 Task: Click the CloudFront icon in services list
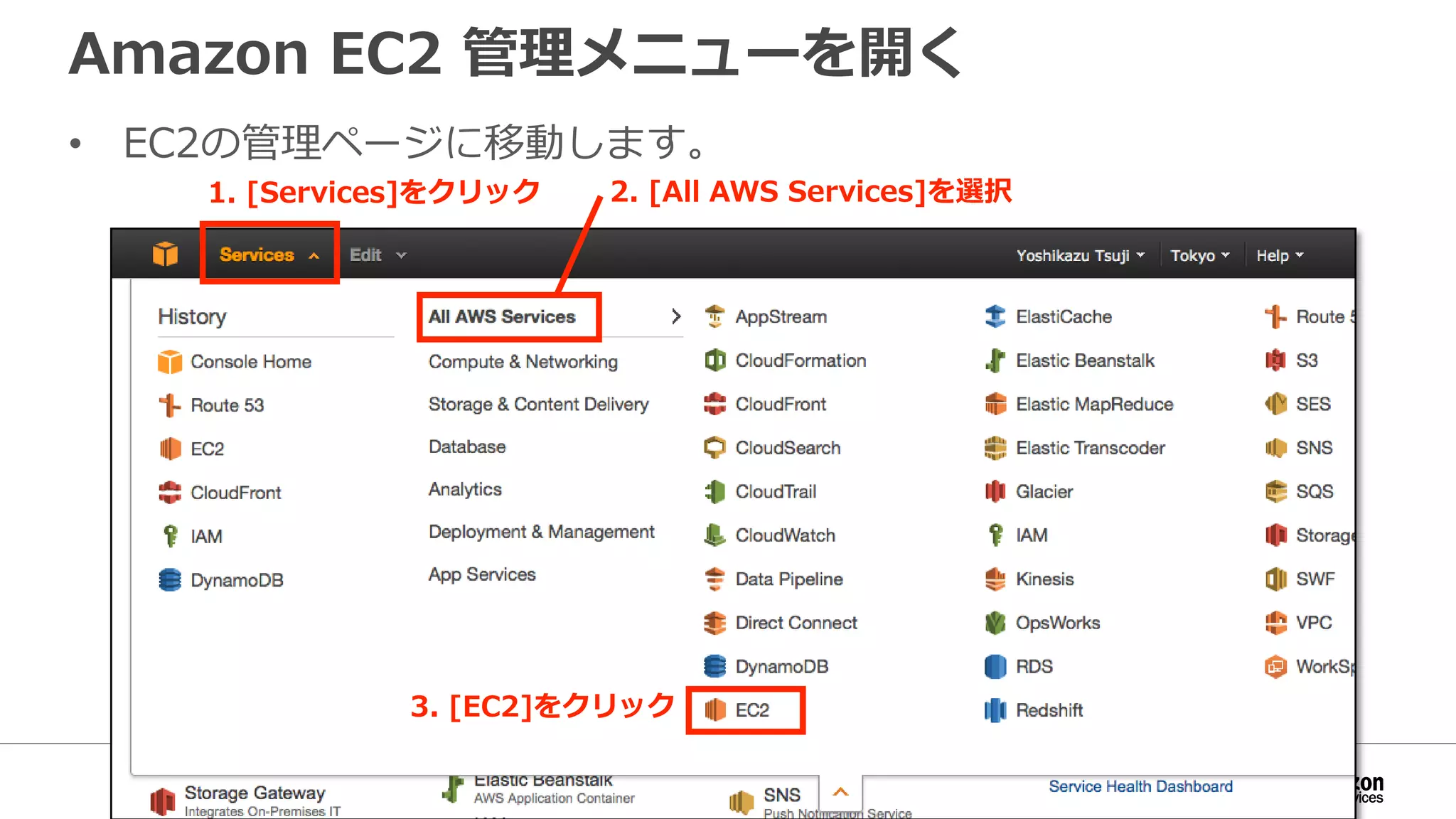point(714,404)
